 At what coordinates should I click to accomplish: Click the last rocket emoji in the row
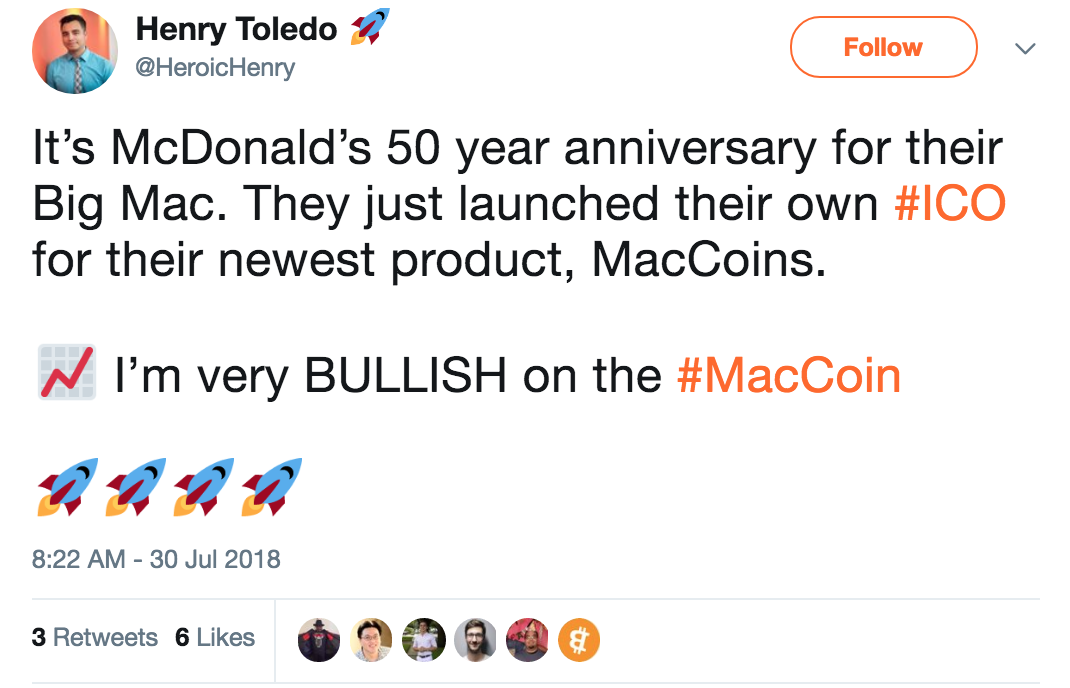272,486
